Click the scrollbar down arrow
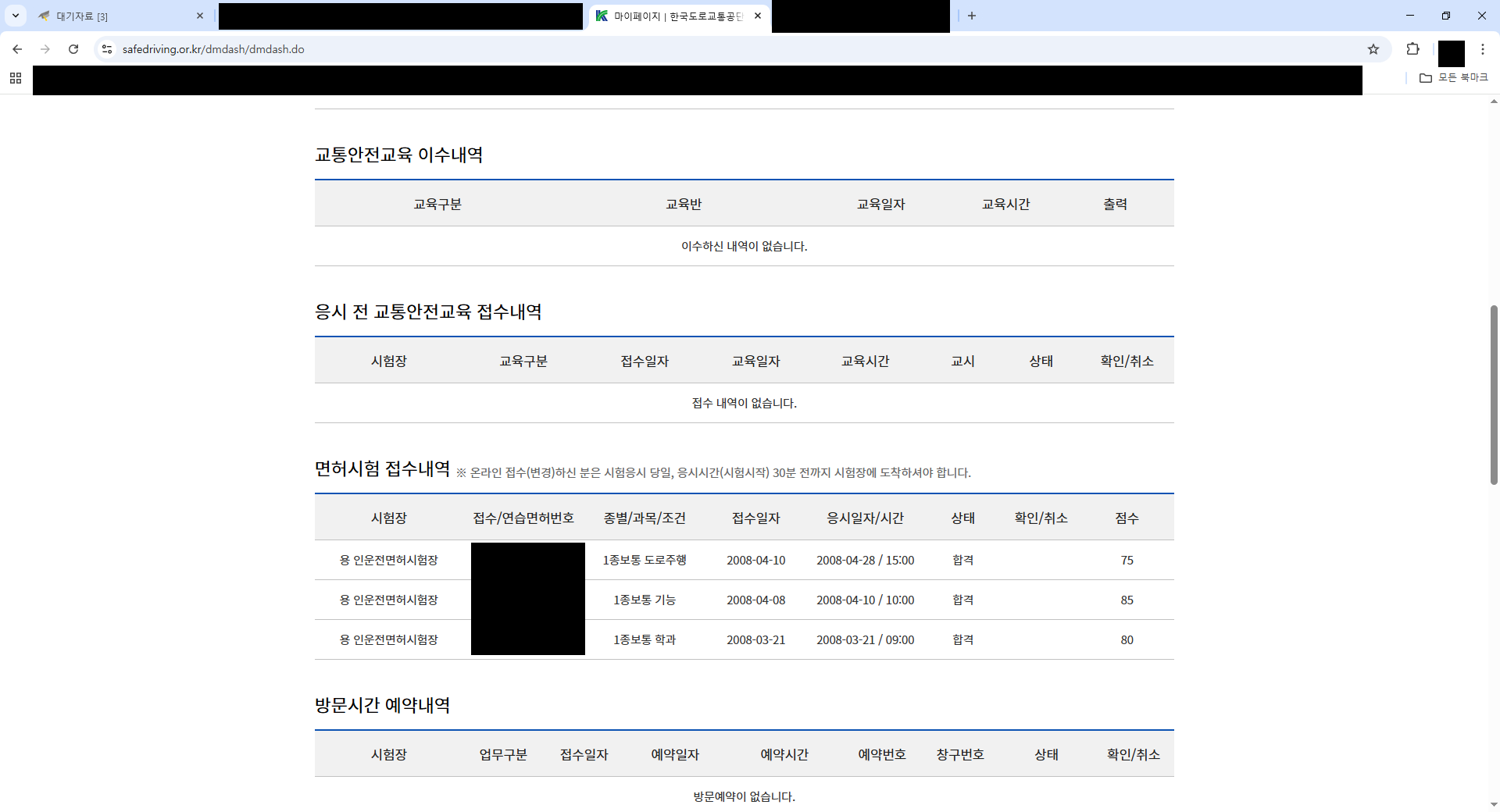Viewport: 1500px width, 812px height. click(x=1494, y=804)
